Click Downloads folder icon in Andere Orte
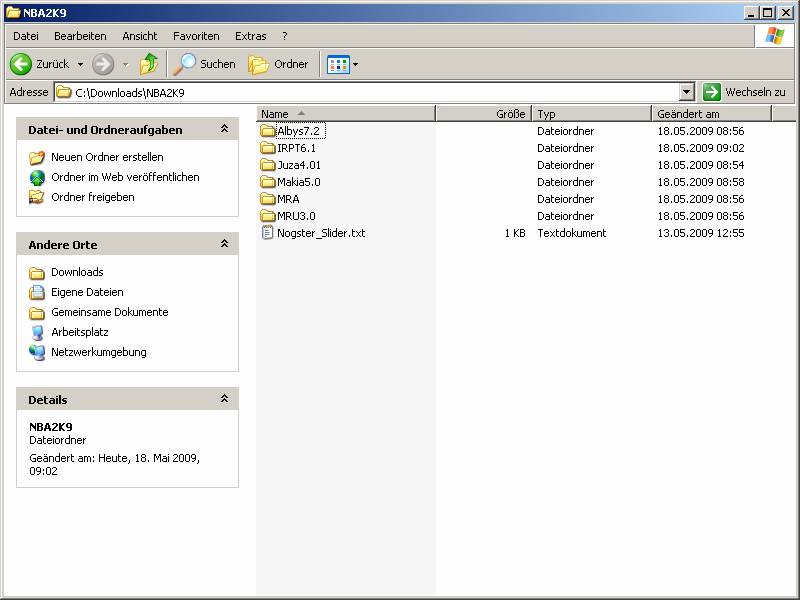The width and height of the screenshot is (800, 600). (x=37, y=273)
